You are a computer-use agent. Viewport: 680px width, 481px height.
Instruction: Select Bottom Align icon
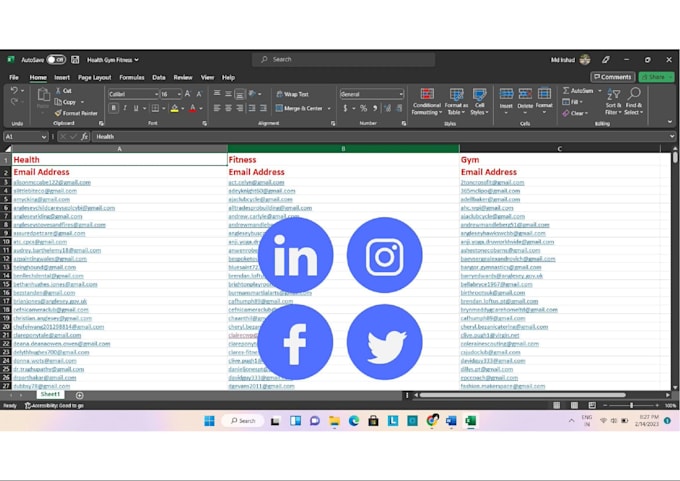pyautogui.click(x=239, y=94)
